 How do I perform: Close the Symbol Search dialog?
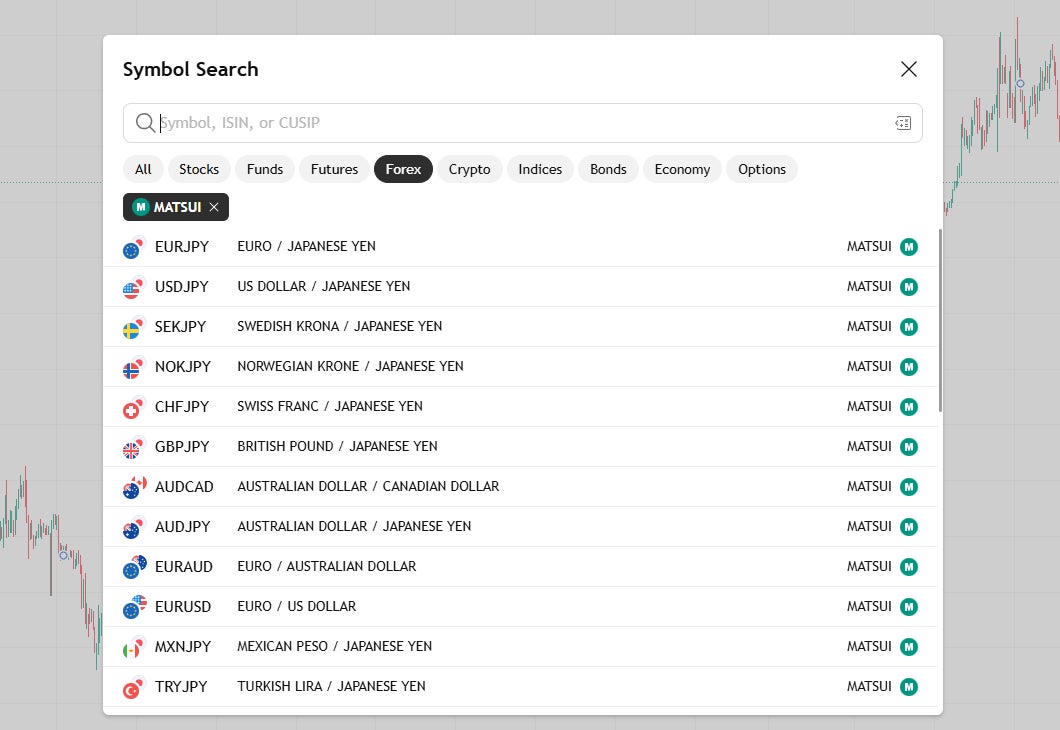pos(908,69)
